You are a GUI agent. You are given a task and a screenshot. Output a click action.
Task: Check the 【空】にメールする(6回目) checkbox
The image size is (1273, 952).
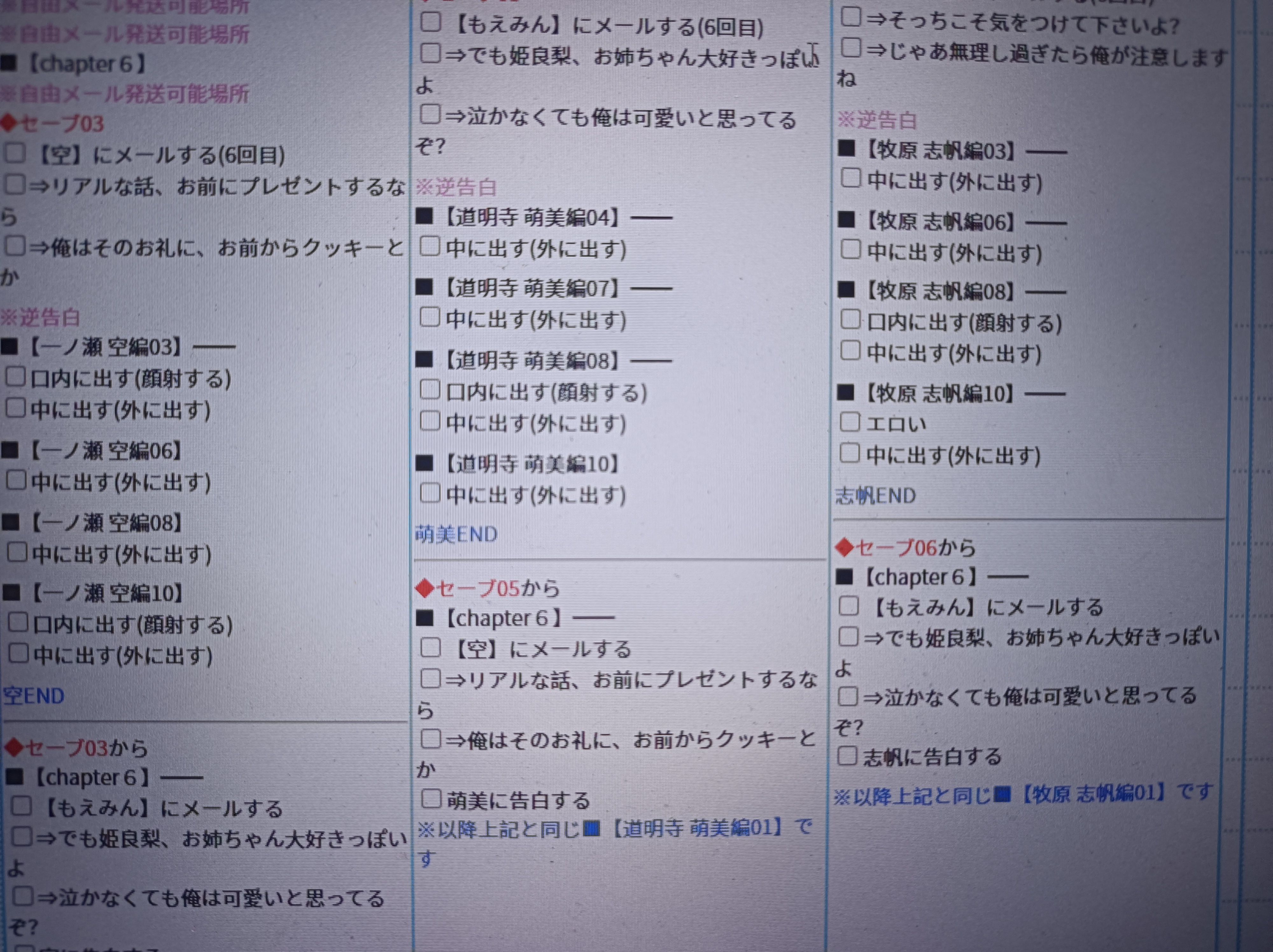coord(16,153)
